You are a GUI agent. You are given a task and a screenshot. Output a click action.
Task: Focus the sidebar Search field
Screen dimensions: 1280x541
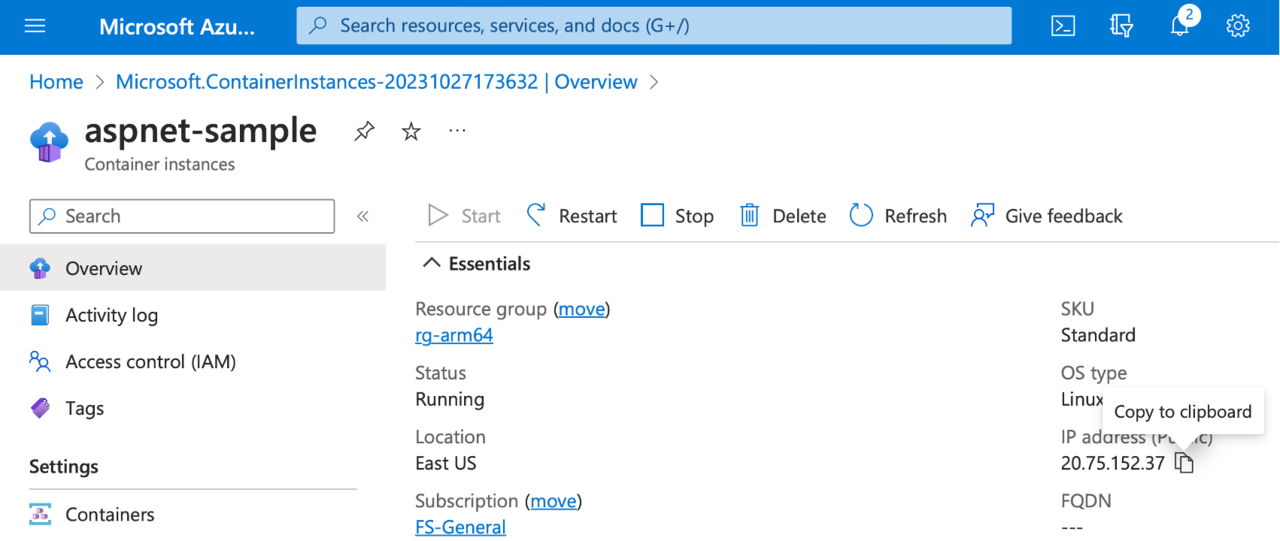tap(182, 216)
